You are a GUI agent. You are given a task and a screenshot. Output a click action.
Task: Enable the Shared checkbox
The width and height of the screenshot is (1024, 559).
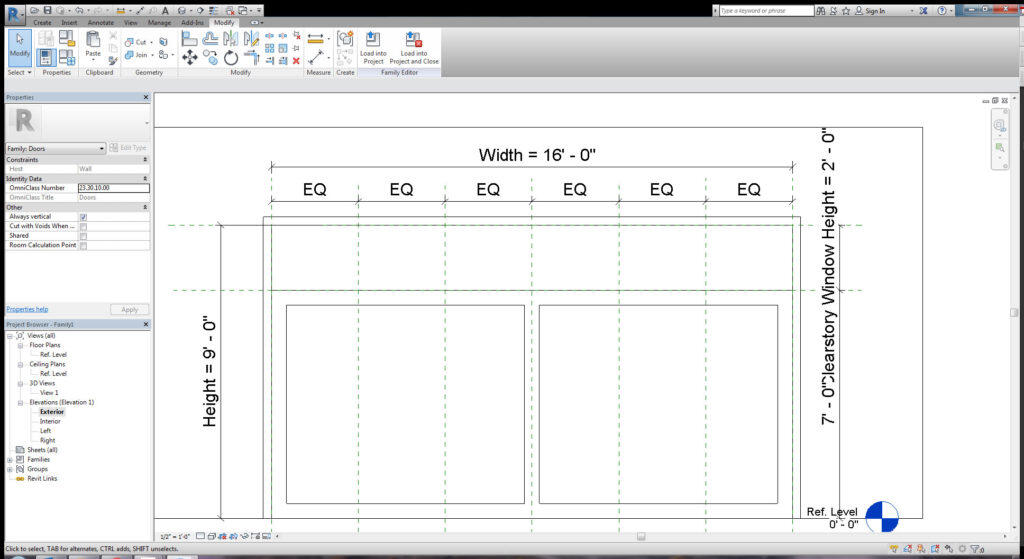tap(84, 236)
